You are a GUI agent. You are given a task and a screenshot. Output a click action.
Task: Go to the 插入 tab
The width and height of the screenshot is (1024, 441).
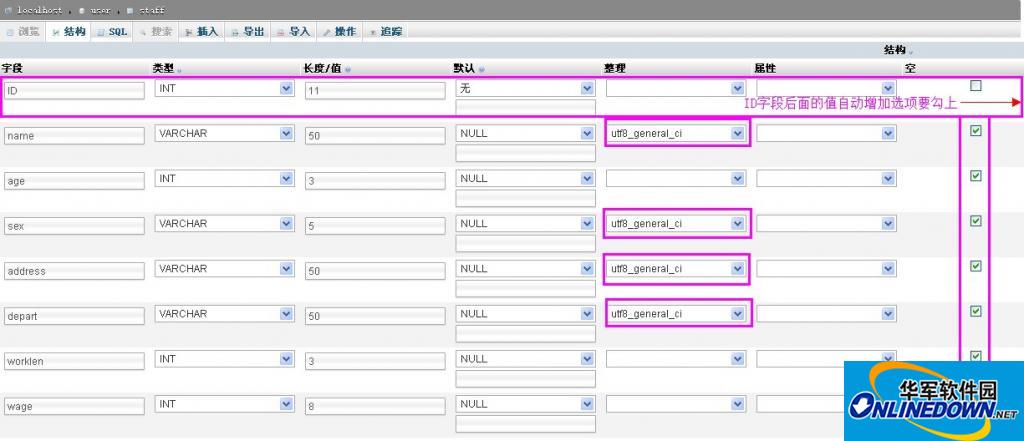point(201,32)
